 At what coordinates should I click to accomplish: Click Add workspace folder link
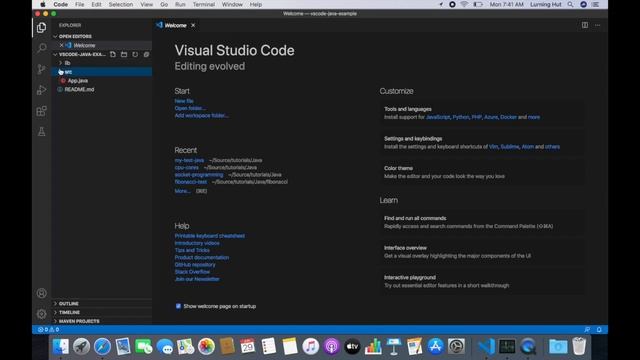[202, 116]
